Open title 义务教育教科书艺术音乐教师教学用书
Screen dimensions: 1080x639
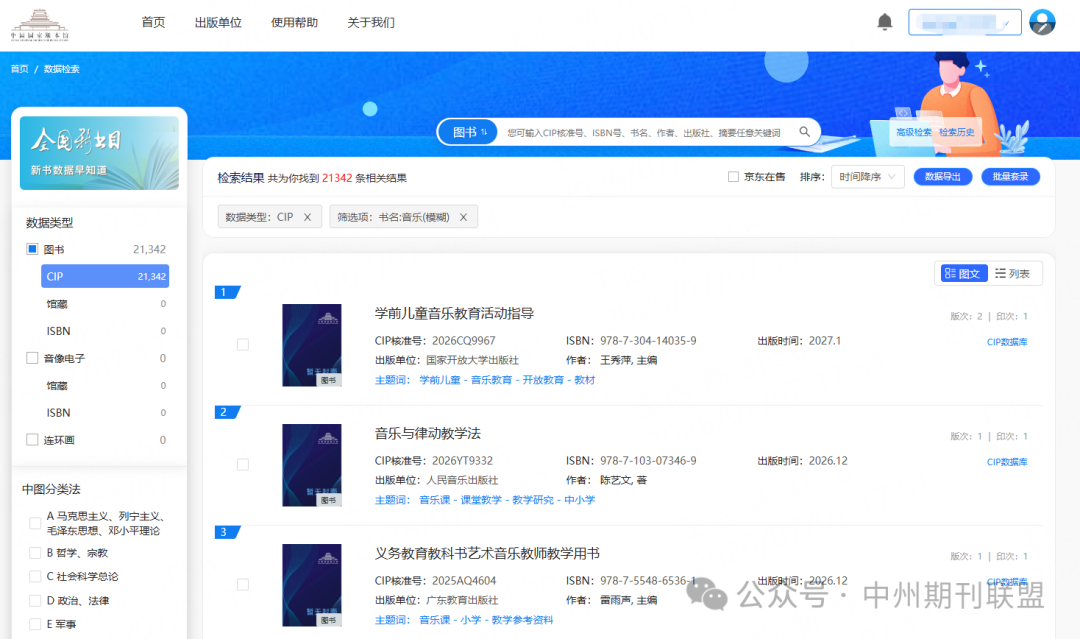point(487,554)
